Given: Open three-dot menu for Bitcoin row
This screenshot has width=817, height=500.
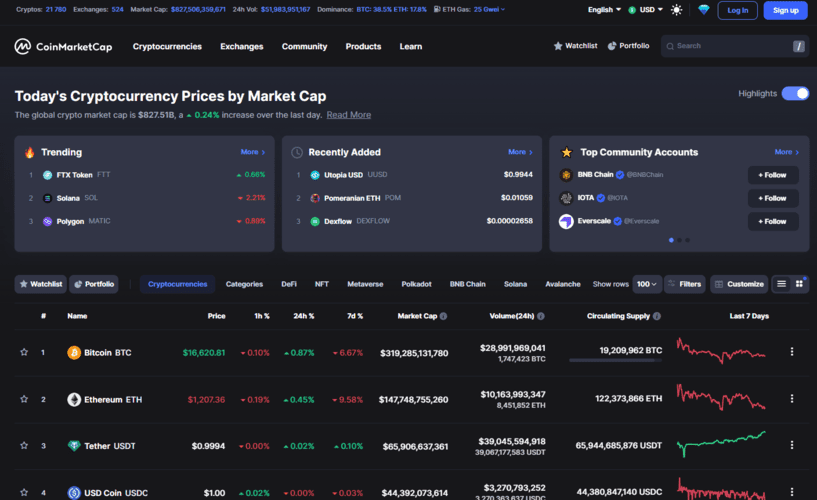Looking at the screenshot, I should tap(791, 352).
